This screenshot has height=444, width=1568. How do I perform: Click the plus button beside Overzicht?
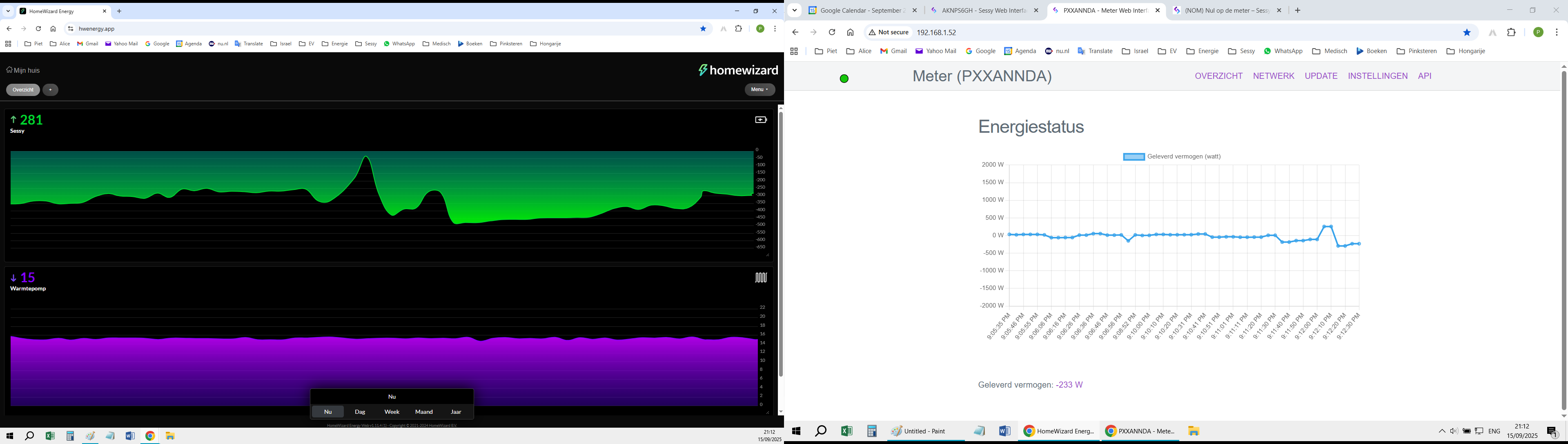pyautogui.click(x=51, y=90)
